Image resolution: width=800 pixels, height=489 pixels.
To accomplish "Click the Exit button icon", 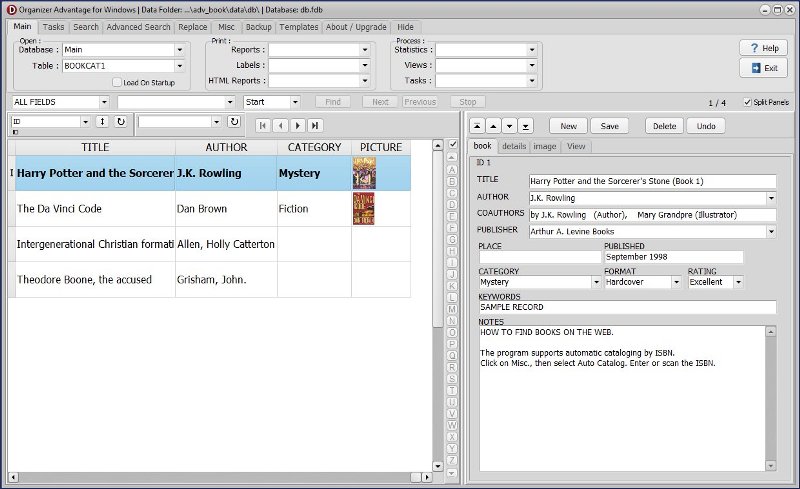I will tap(756, 68).
